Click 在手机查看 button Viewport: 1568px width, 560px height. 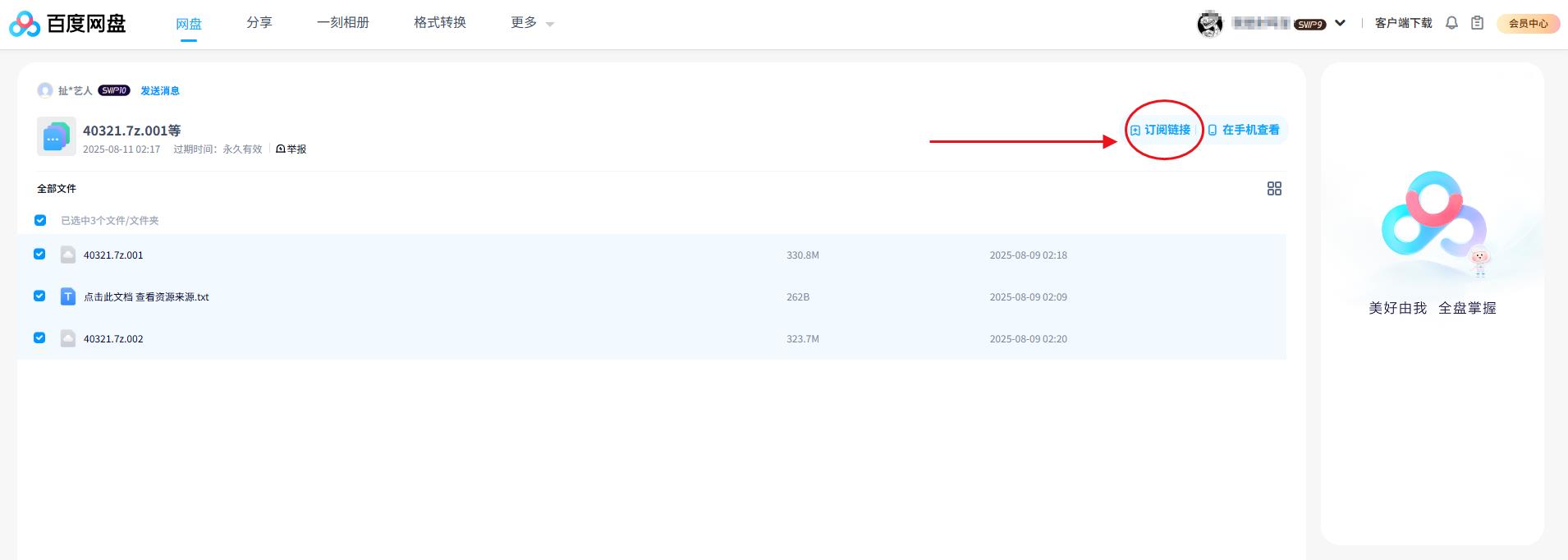coord(1244,130)
